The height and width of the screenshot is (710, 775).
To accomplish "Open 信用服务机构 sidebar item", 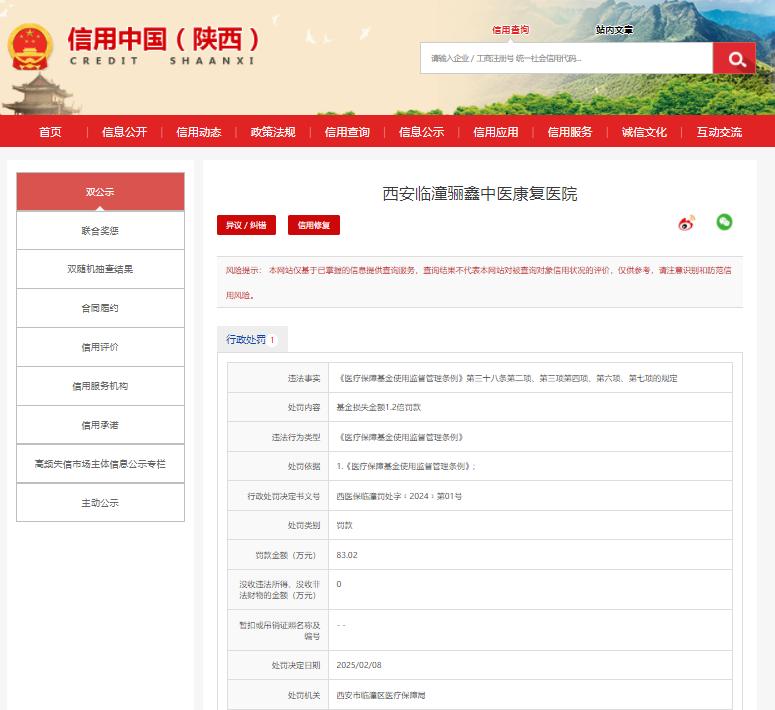I will click(100, 386).
